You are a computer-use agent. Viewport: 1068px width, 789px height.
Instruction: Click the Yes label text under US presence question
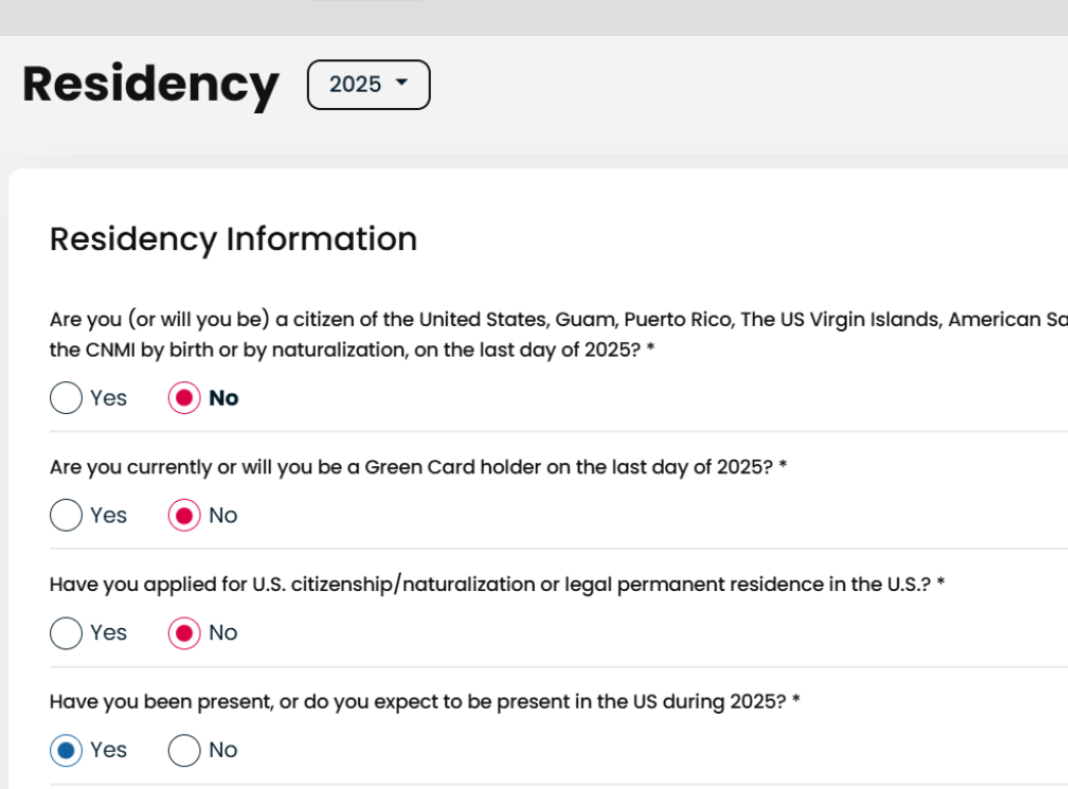pos(108,750)
